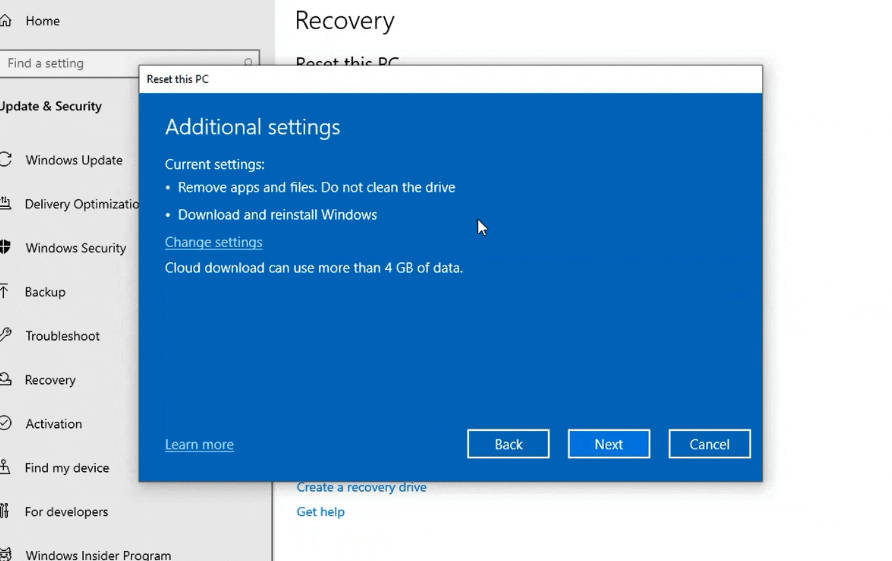
Task: Click the search magnifier icon
Action: pyautogui.click(x=249, y=63)
